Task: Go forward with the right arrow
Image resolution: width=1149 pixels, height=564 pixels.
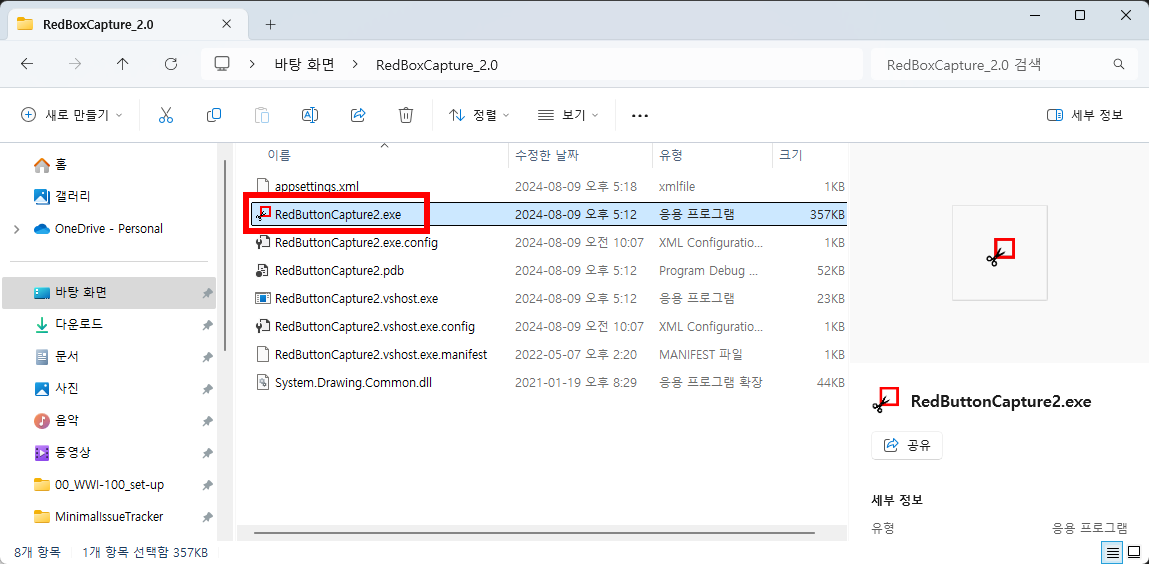Action: pos(75,64)
